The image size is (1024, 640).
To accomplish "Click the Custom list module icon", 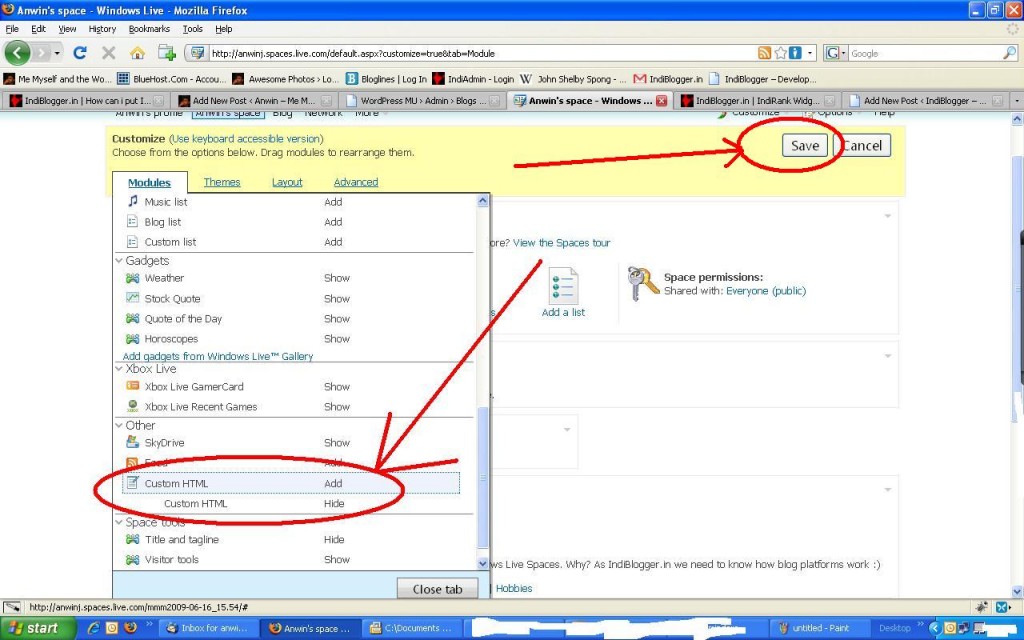I will pos(133,242).
